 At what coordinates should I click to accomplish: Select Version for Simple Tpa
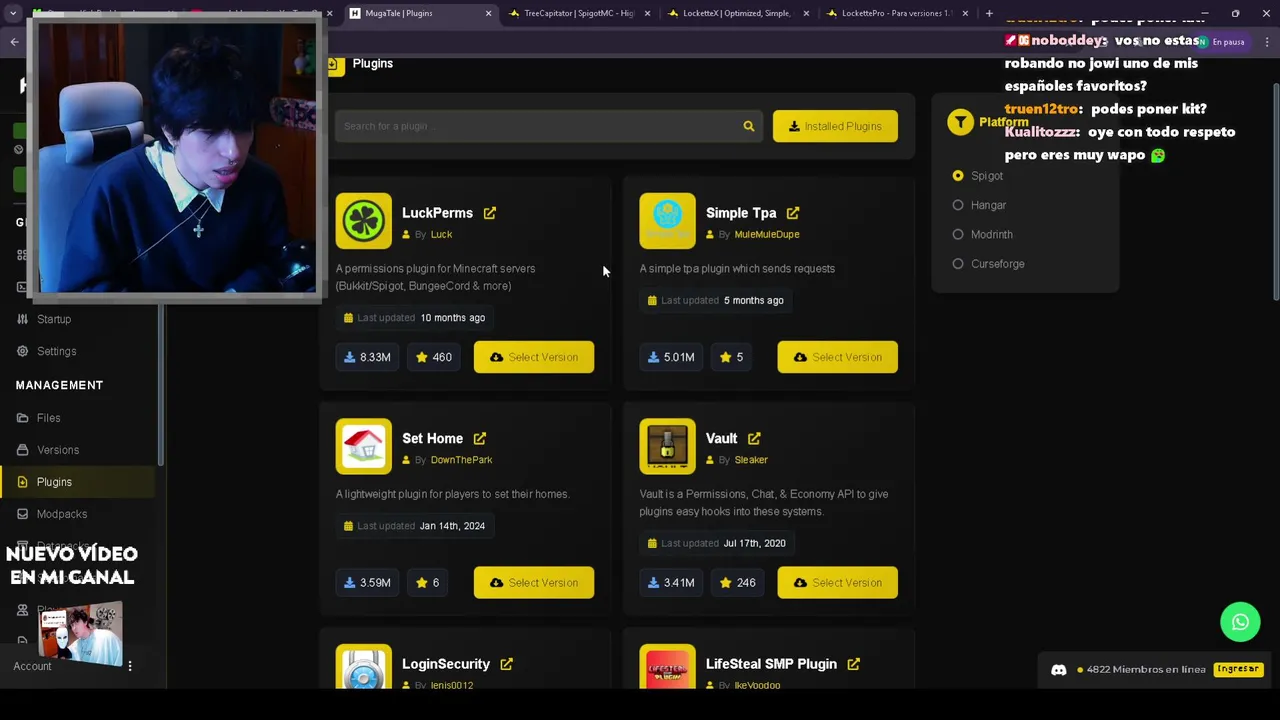coord(838,357)
